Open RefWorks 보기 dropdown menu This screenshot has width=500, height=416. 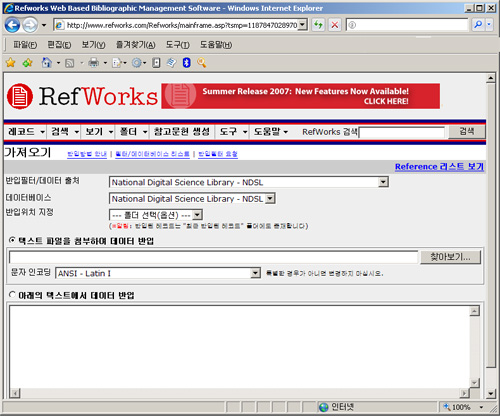99,132
